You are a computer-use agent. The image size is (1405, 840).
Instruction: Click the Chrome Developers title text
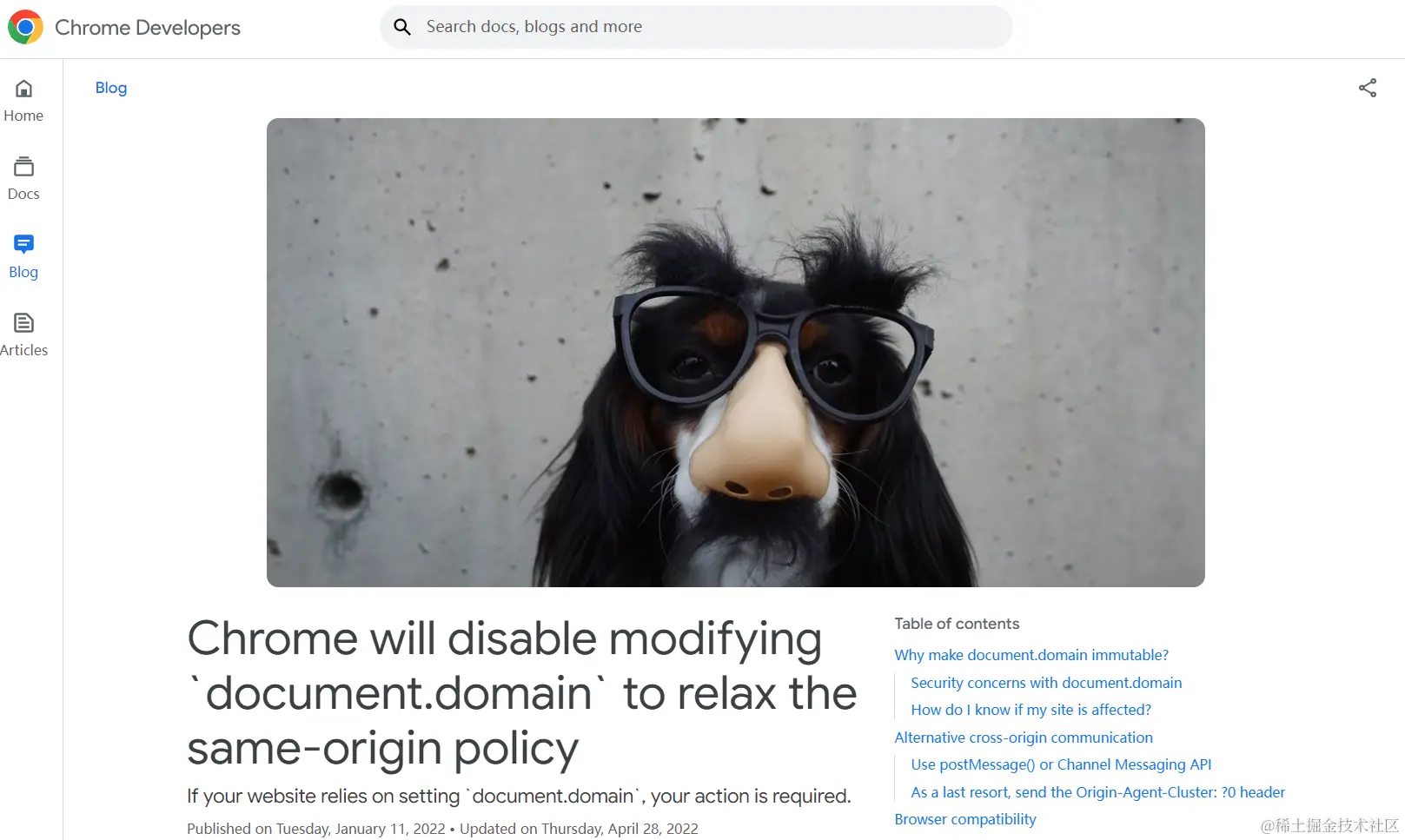[x=148, y=28]
